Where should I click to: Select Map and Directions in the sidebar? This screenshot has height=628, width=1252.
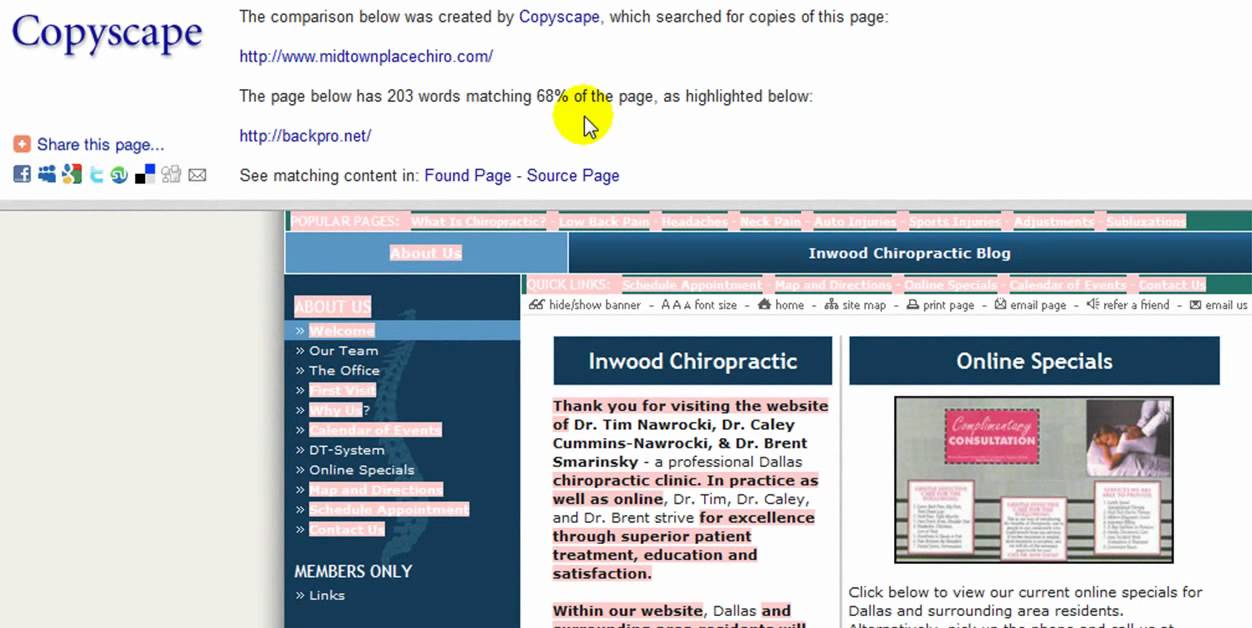(x=375, y=490)
